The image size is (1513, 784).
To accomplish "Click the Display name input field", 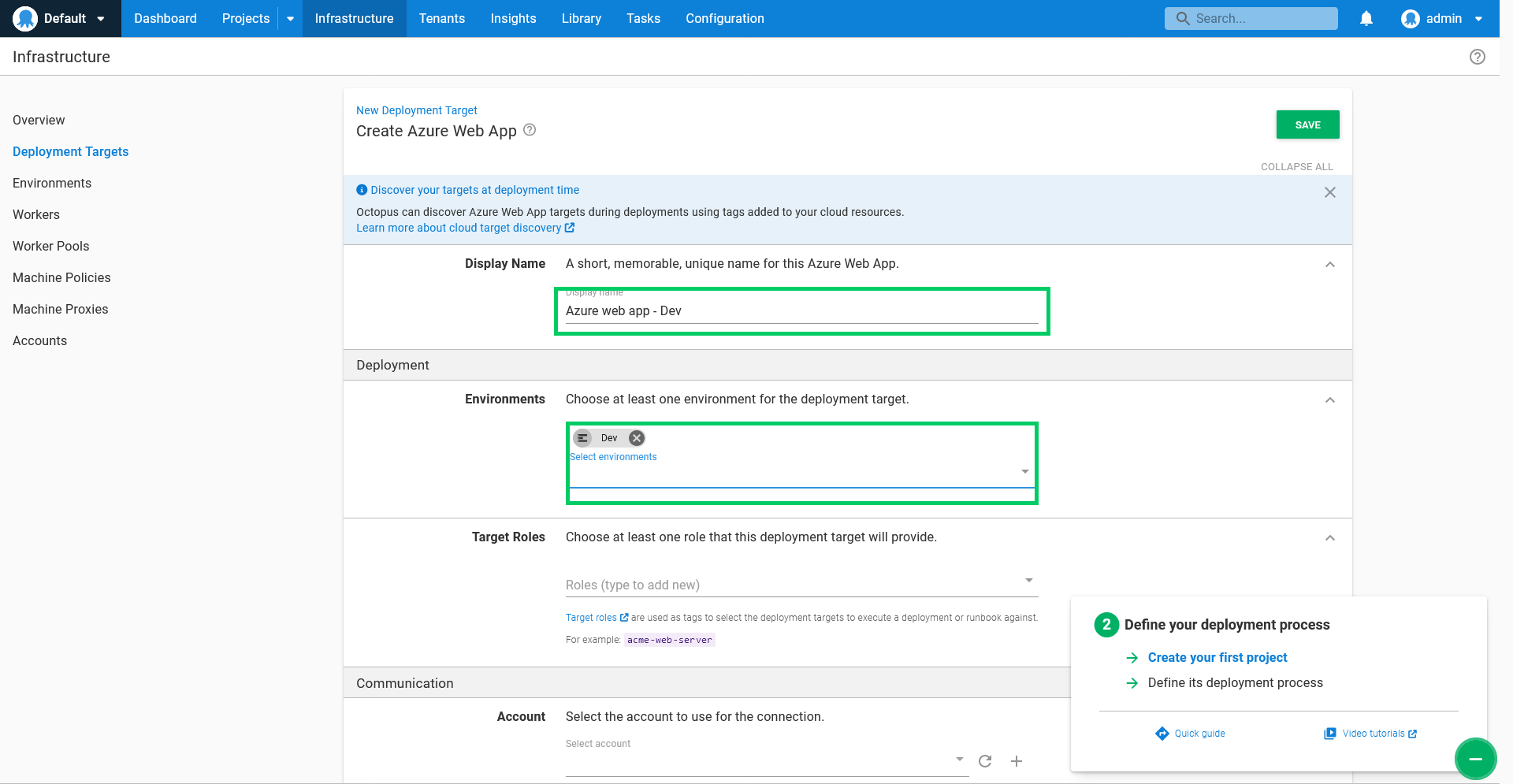I will coord(801,311).
